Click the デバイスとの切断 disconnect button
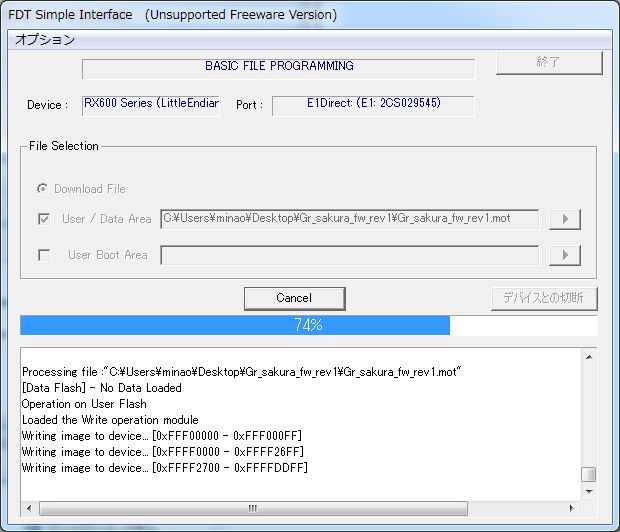 click(544, 298)
